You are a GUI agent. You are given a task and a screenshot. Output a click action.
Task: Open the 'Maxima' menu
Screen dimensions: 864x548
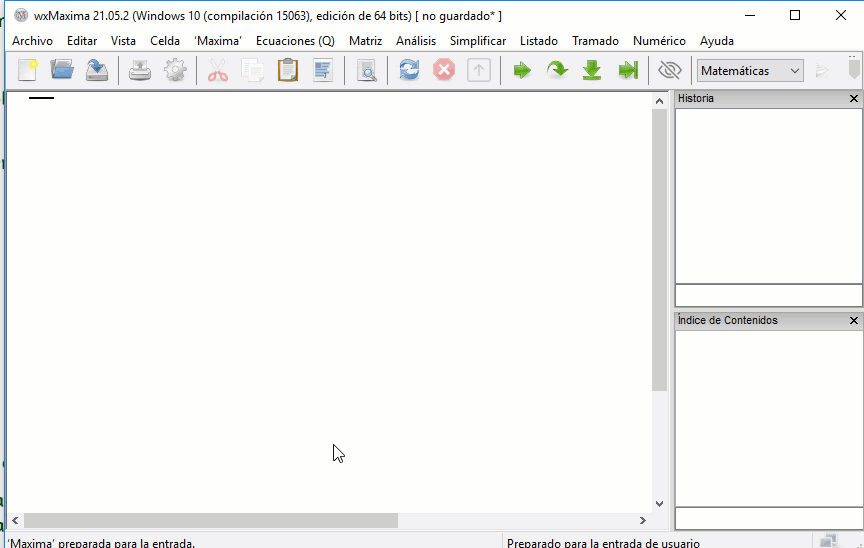point(218,41)
